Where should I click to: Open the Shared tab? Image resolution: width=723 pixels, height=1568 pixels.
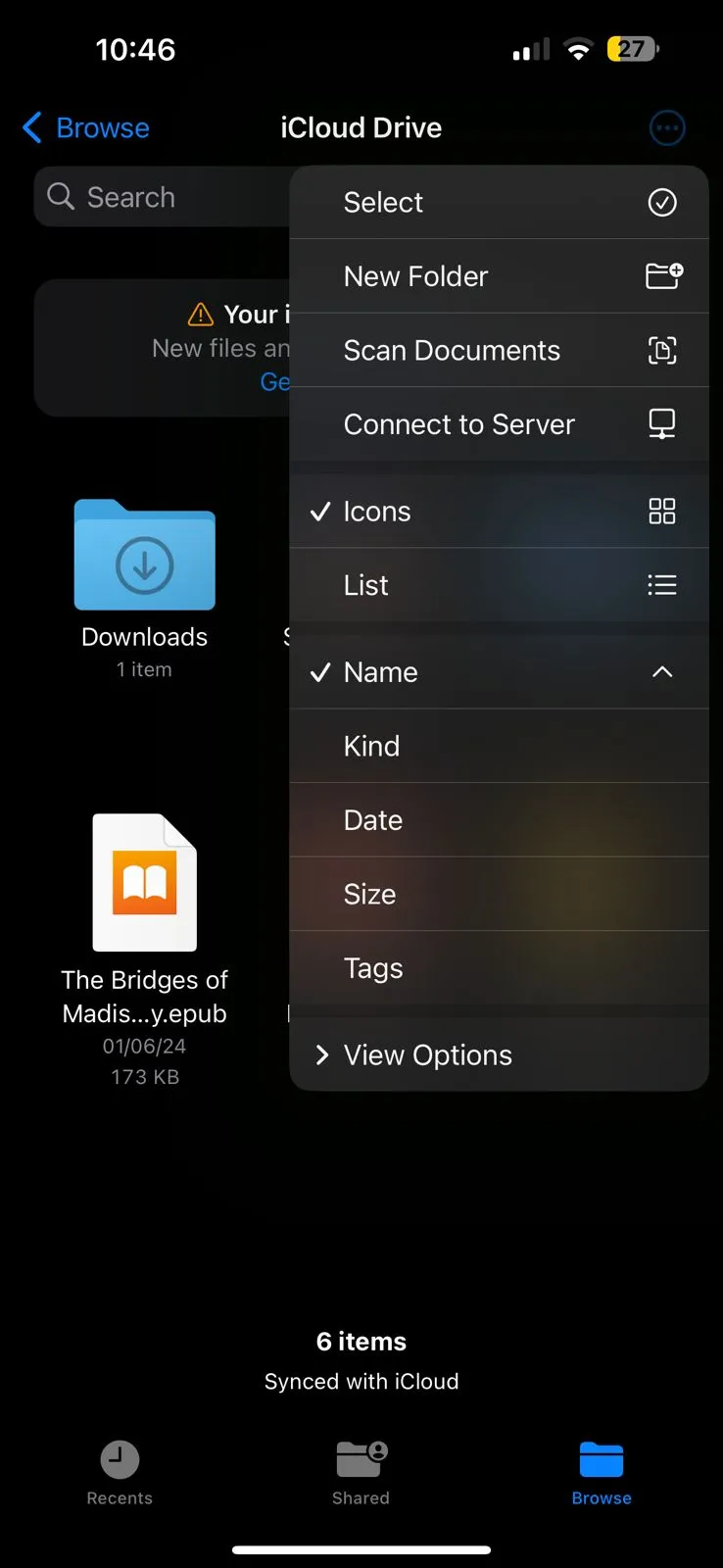361,1473
